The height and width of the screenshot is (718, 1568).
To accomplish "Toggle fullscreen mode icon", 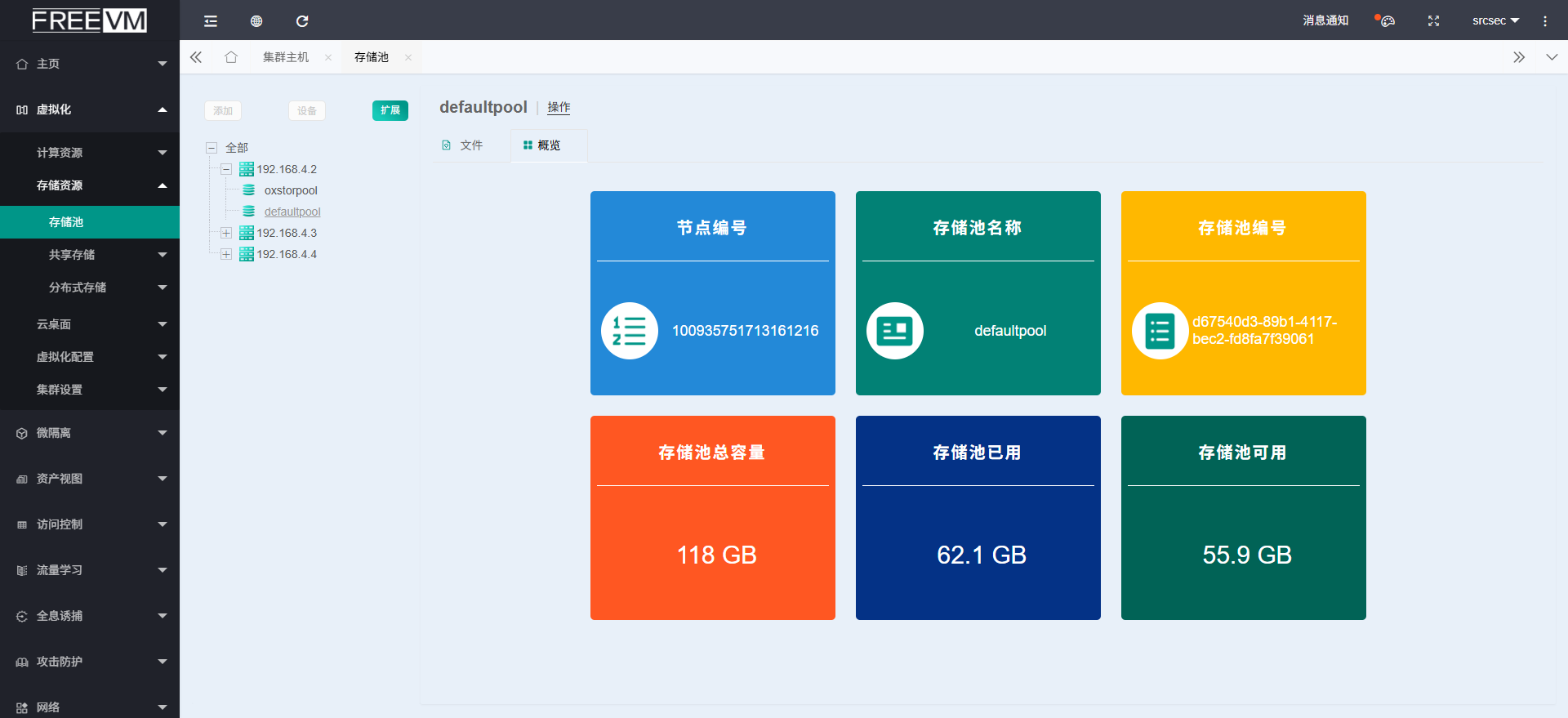I will point(1433,21).
